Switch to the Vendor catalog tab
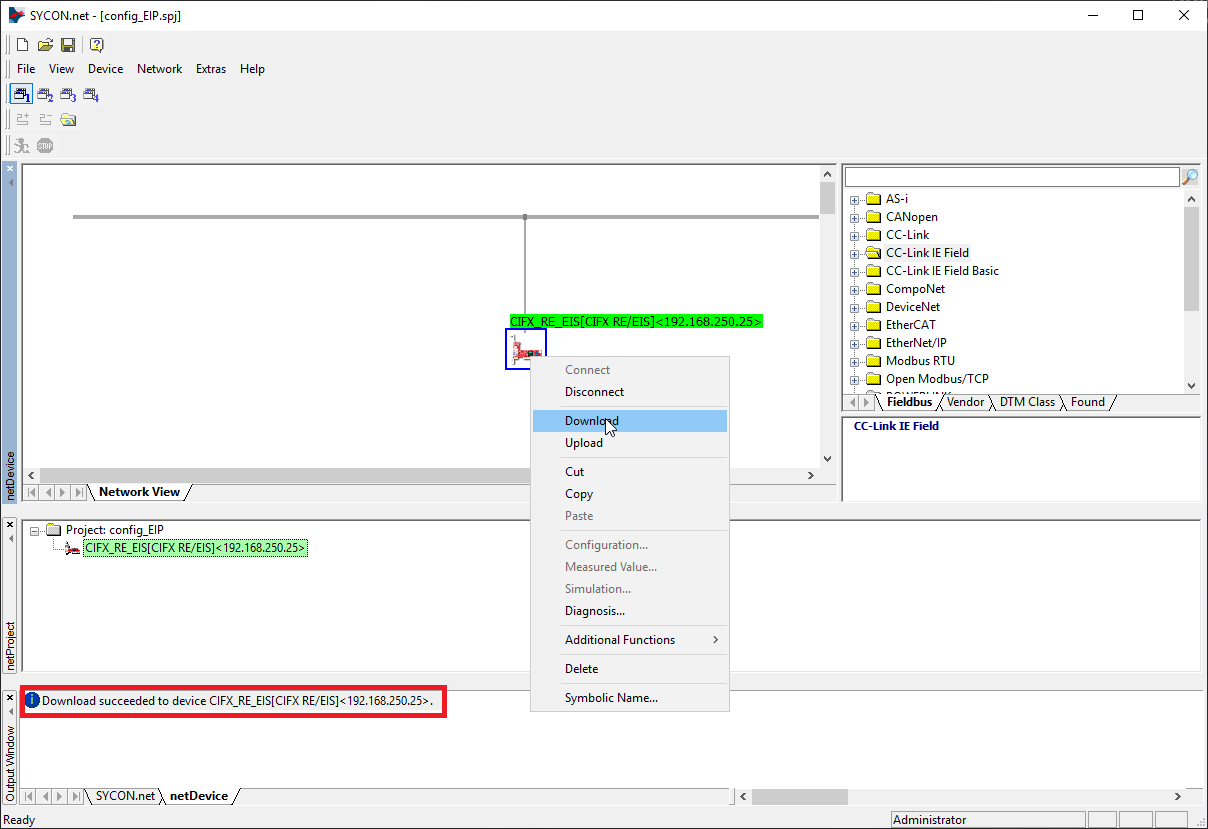The width and height of the screenshot is (1208, 829). click(x=965, y=402)
